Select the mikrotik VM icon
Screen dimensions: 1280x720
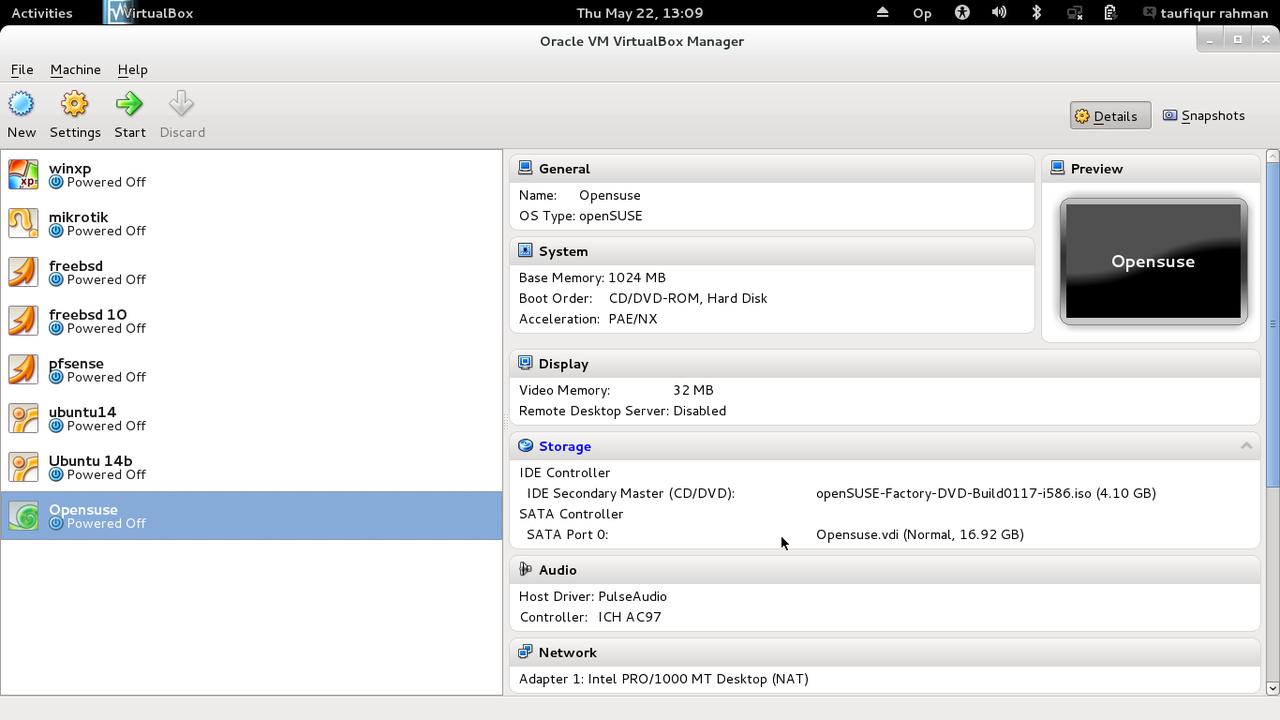tap(23, 223)
